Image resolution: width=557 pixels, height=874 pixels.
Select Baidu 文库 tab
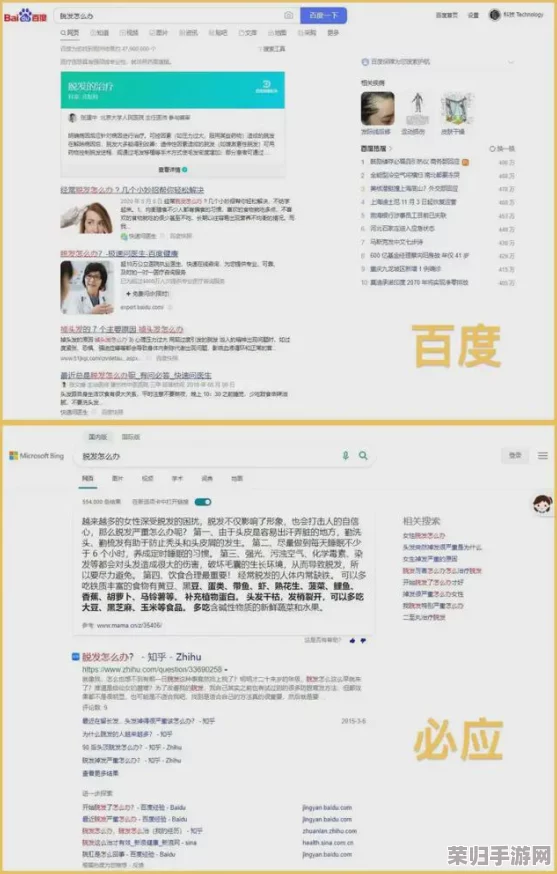(248, 33)
